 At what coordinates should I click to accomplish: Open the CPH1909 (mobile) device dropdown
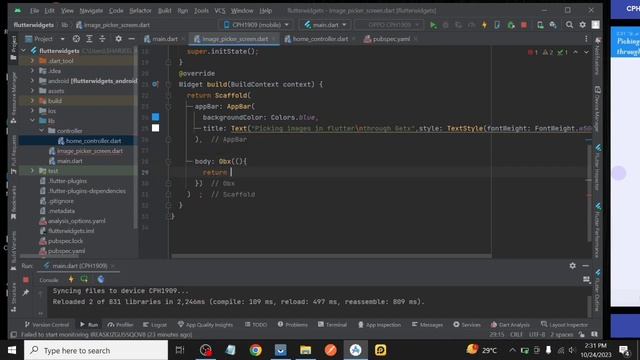[257, 25]
